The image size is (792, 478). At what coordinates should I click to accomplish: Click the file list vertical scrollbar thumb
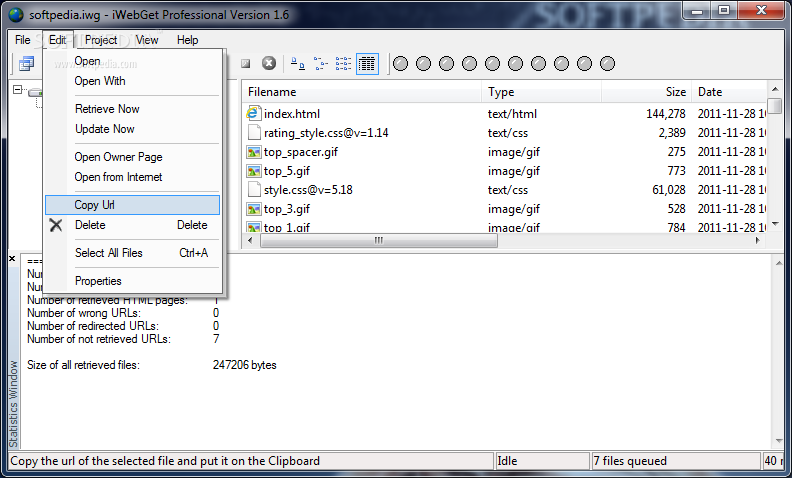(x=775, y=106)
